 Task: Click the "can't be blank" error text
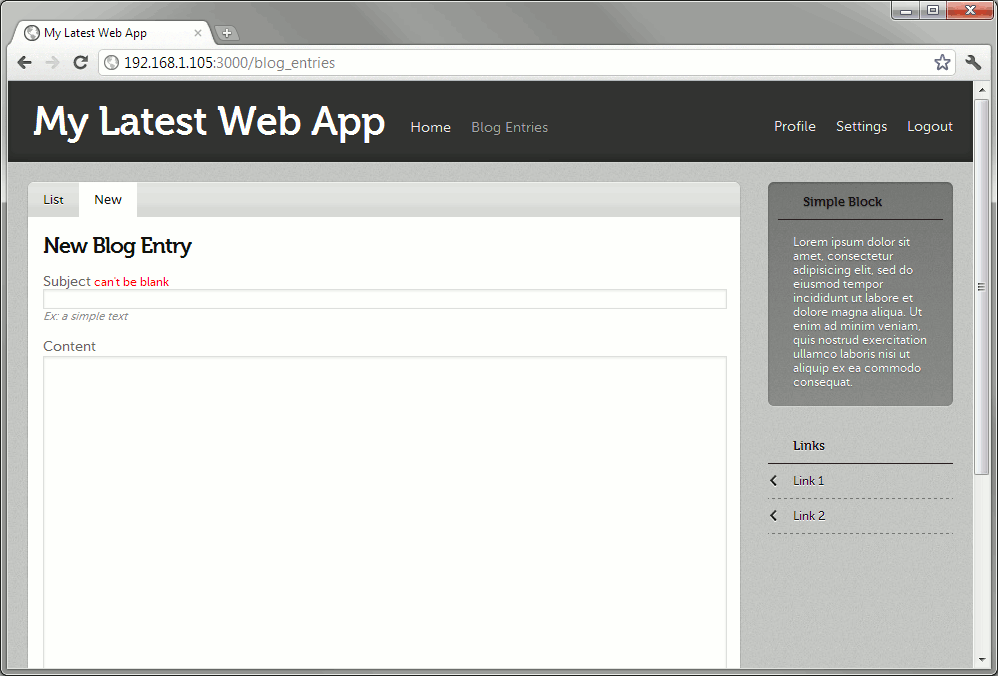pos(132,282)
